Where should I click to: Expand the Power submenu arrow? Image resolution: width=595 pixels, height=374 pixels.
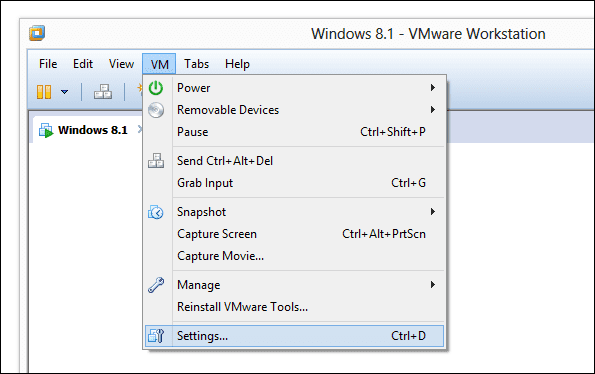tap(433, 88)
